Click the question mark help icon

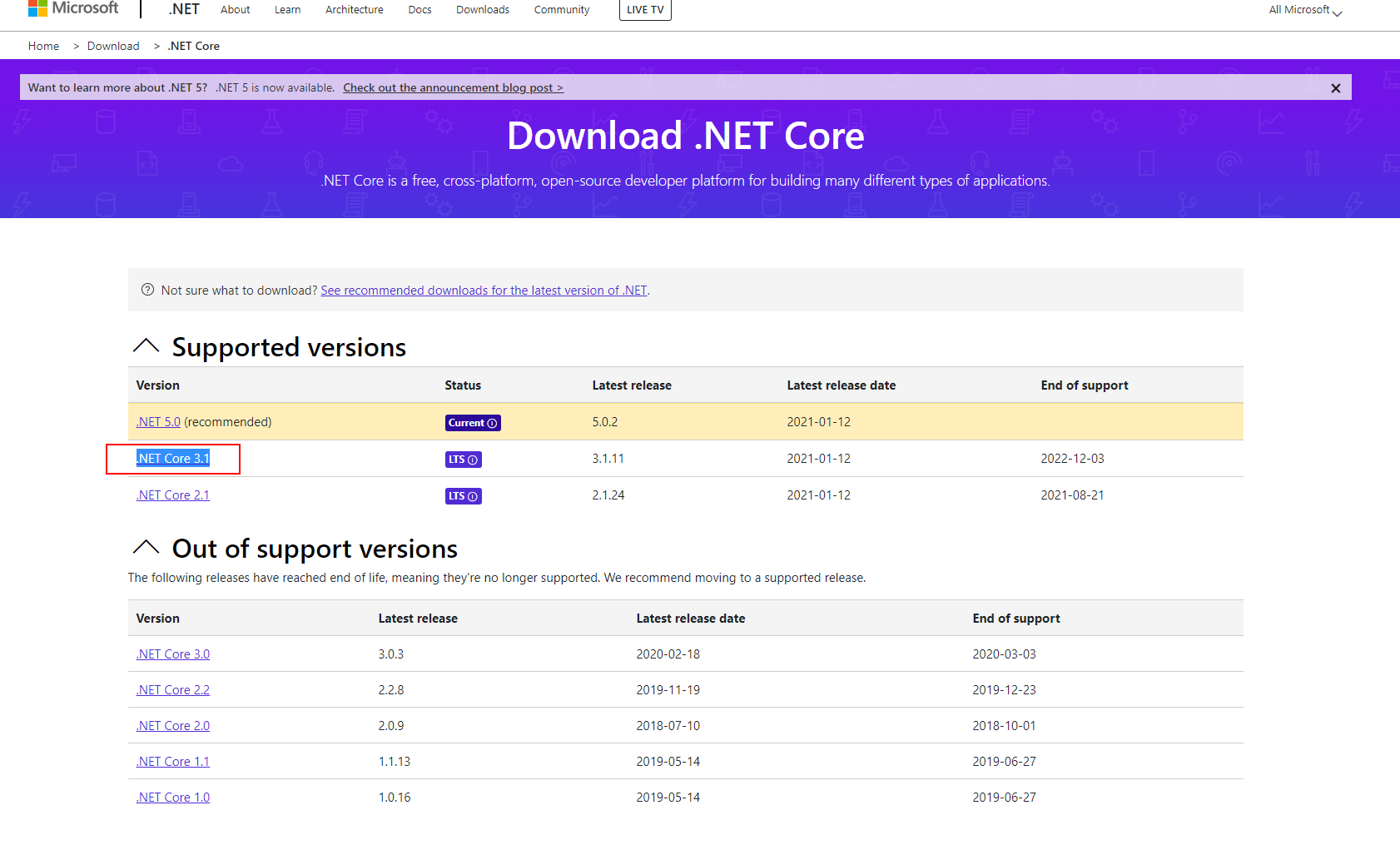tap(147, 290)
